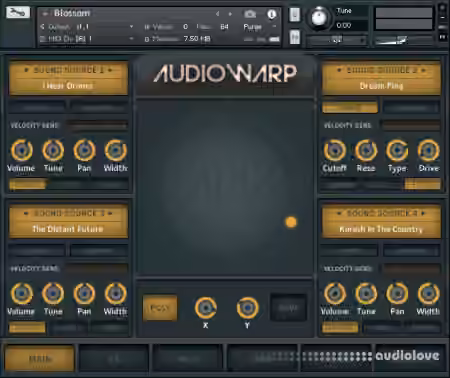Screen dimensions: 450x378
Task: Select next sound for Sound Source 3
Action: coord(110,213)
